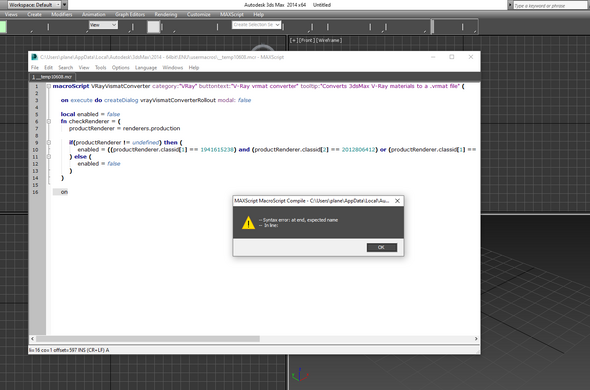Open the Tools menu in MAXScript editor
590x390 pixels.
[100, 67]
